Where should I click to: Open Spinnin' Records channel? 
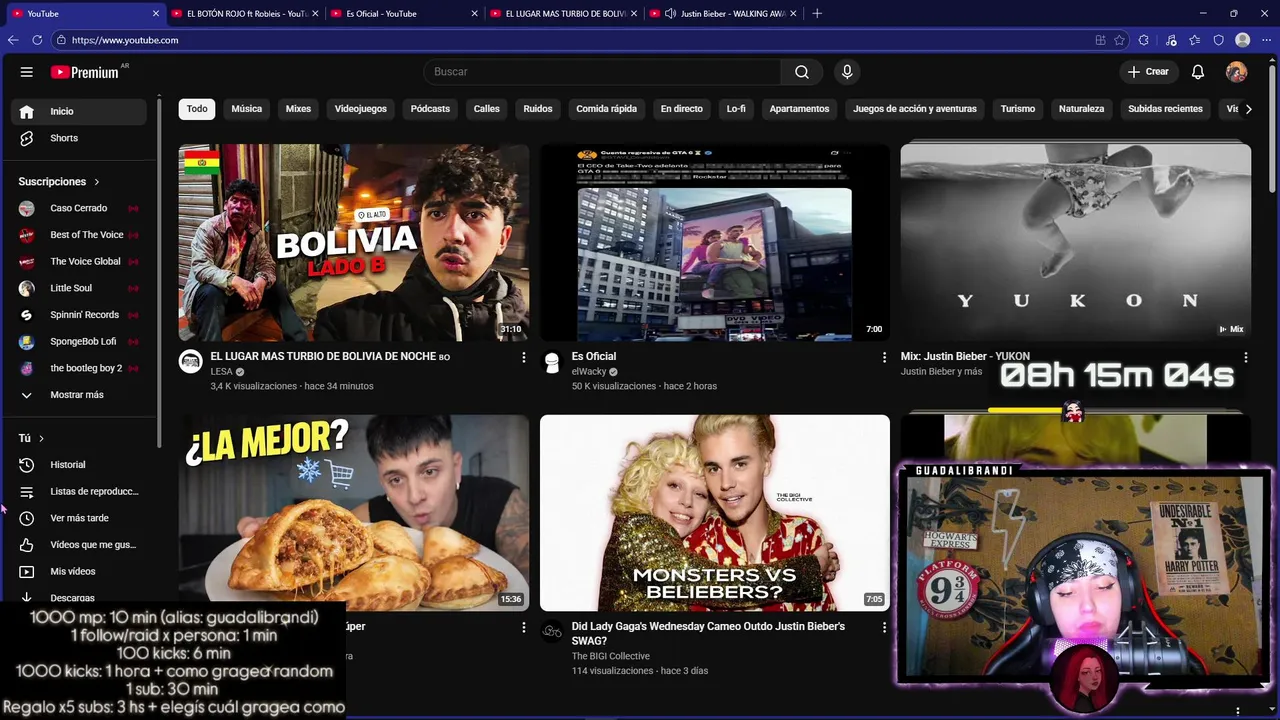(x=80, y=315)
